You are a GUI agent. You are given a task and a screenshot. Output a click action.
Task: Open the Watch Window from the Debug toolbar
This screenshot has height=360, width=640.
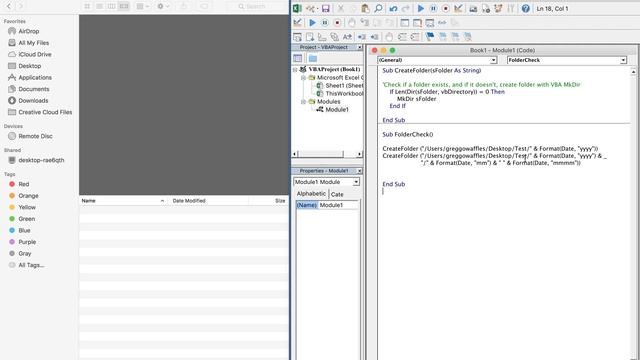(429, 22)
